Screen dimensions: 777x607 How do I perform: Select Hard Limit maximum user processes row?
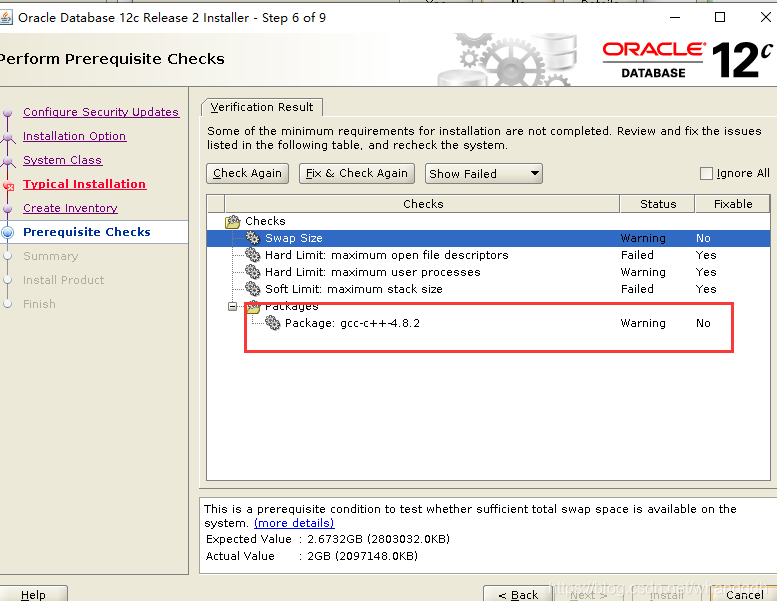coord(488,272)
